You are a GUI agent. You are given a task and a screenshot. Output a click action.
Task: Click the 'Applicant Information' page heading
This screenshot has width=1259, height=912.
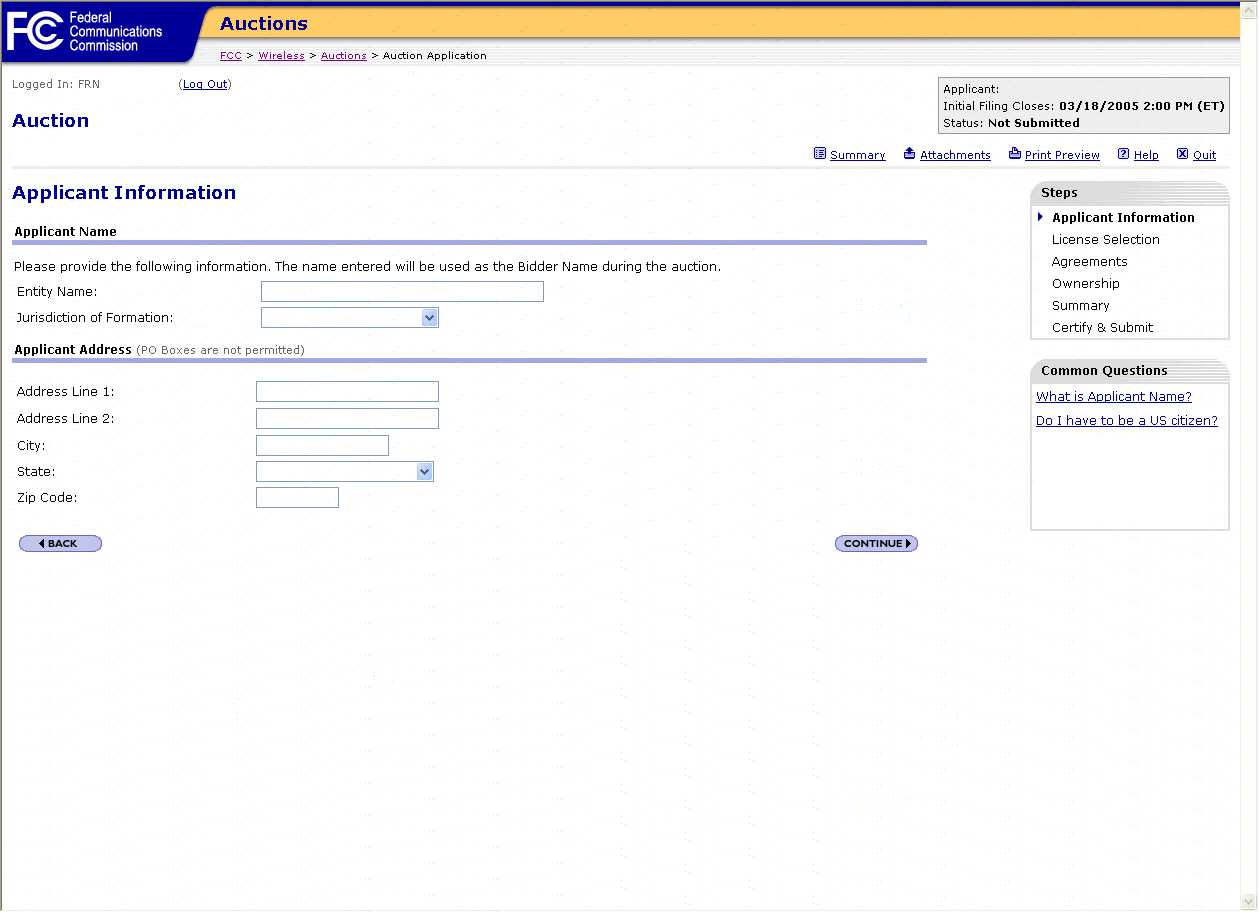[124, 193]
